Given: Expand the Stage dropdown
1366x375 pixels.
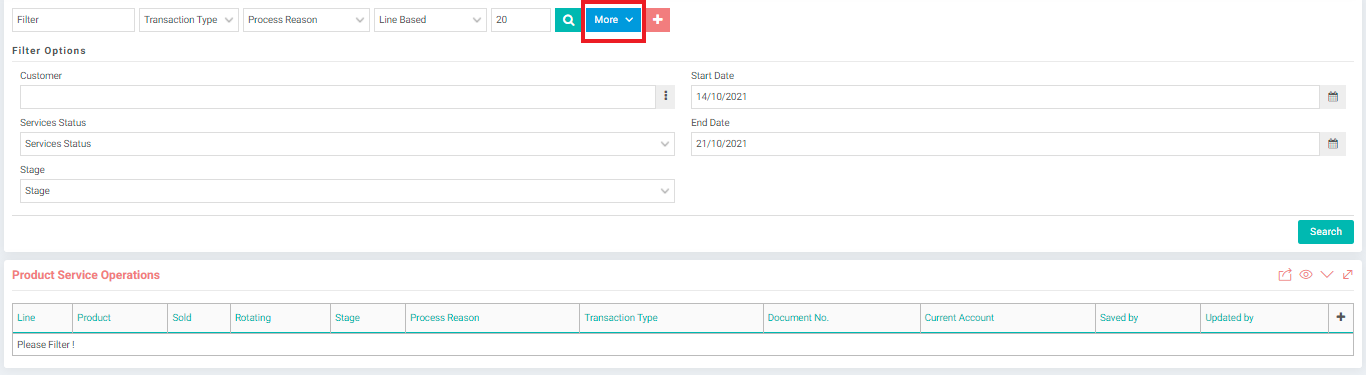Looking at the screenshot, I should (x=347, y=191).
